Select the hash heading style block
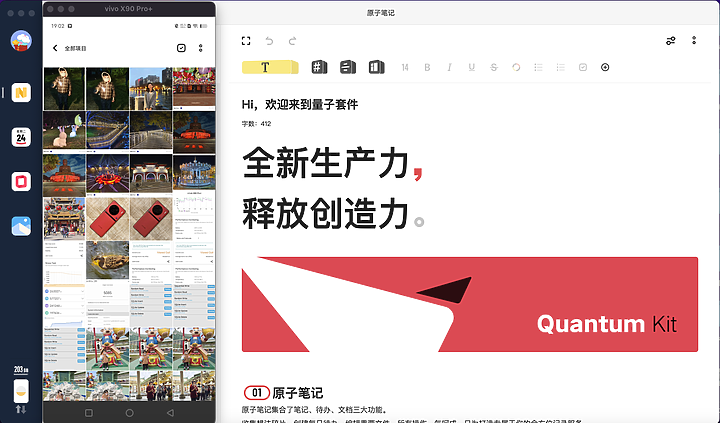The width and height of the screenshot is (720, 423). 319,67
